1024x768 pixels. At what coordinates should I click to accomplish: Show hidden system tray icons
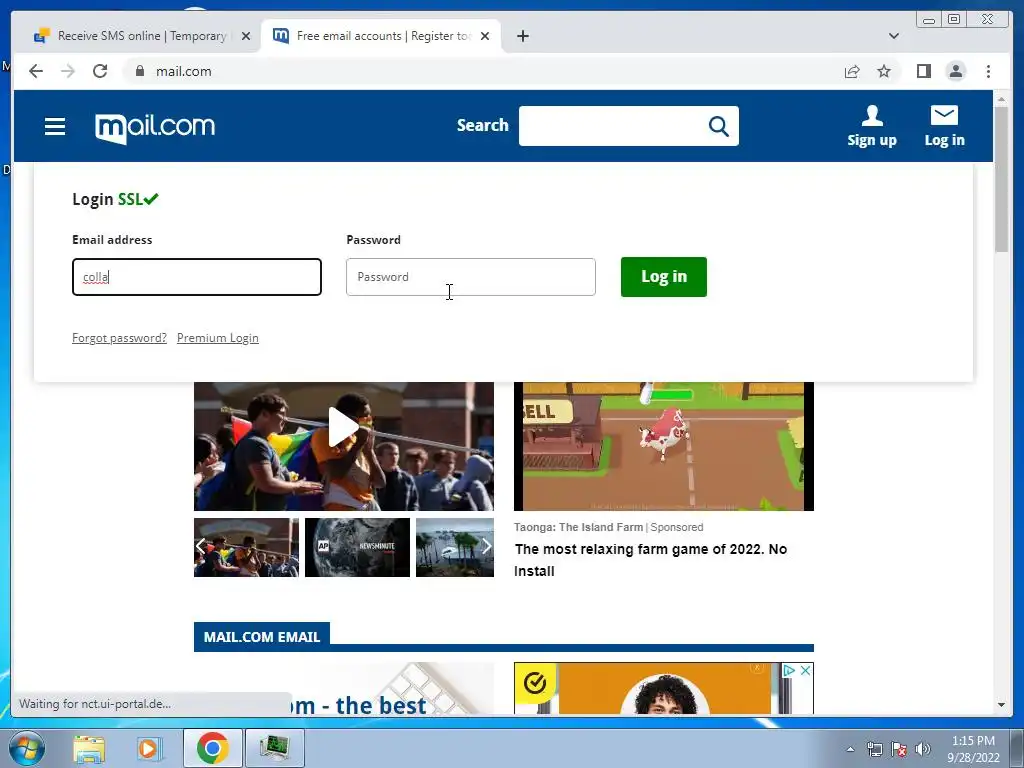(850, 749)
